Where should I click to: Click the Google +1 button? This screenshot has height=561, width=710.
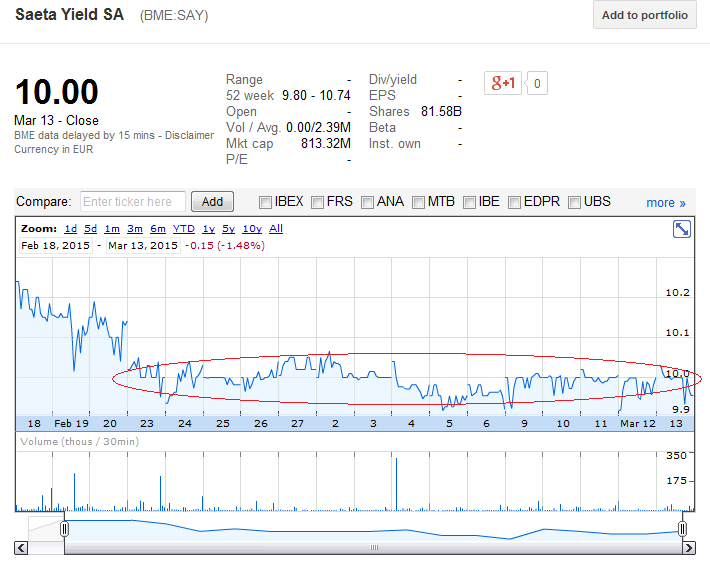coord(503,83)
